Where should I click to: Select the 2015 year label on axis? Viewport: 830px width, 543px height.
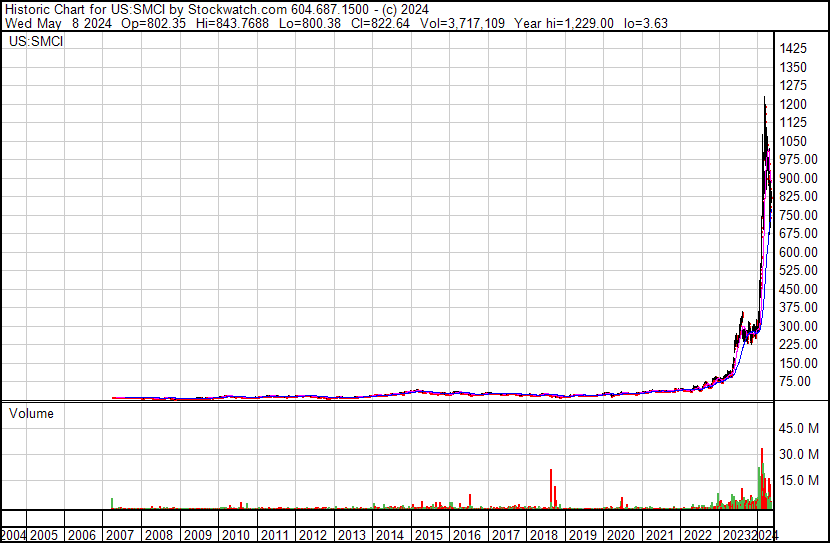(428, 535)
